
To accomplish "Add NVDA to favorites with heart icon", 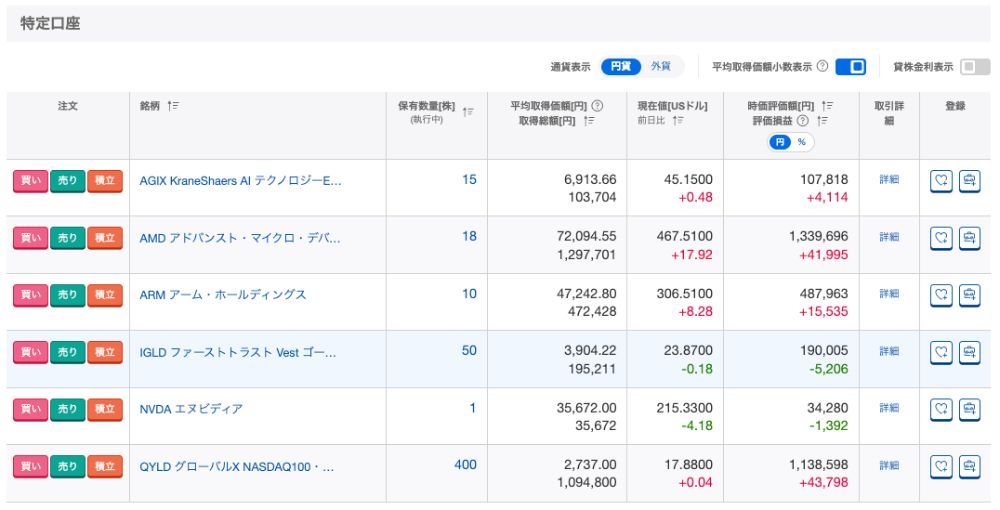I will (x=941, y=409).
